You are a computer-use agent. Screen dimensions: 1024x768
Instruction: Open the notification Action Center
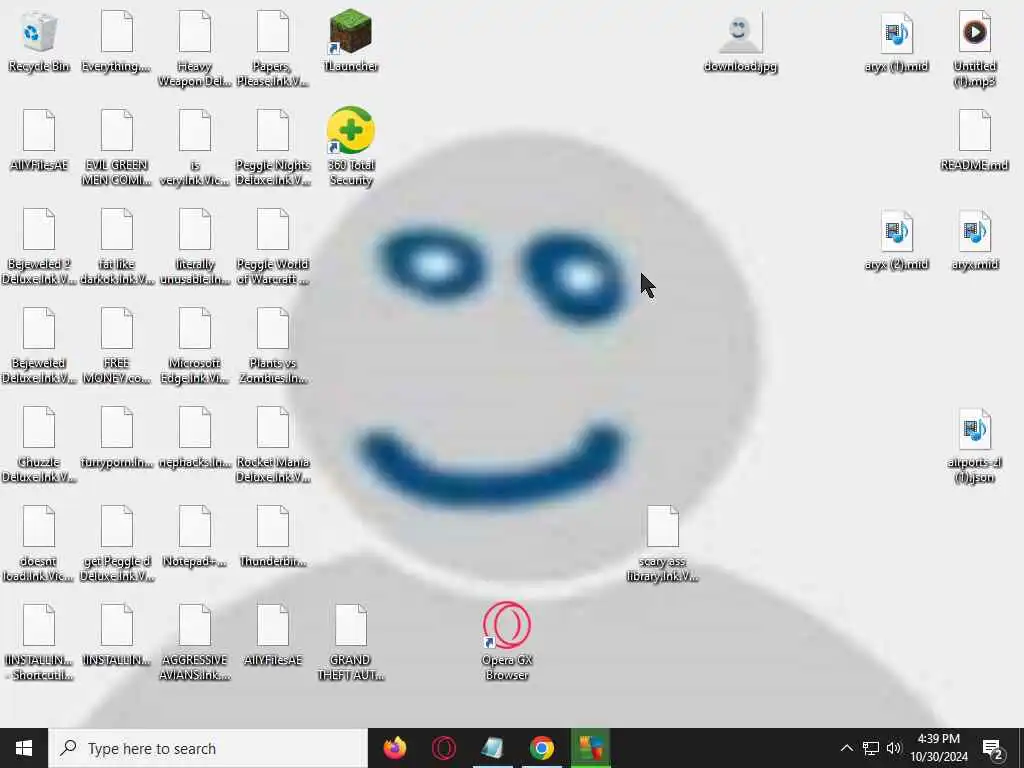point(993,749)
